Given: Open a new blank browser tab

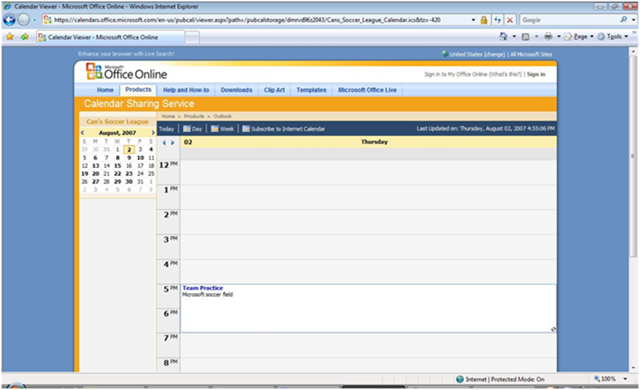Looking at the screenshot, I should (x=192, y=38).
